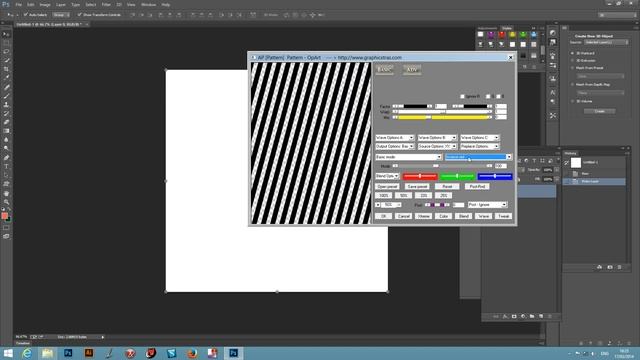Toggle Auto-Select checkbox in options bar
Viewport: 640px width, 360px height.
coord(25,15)
